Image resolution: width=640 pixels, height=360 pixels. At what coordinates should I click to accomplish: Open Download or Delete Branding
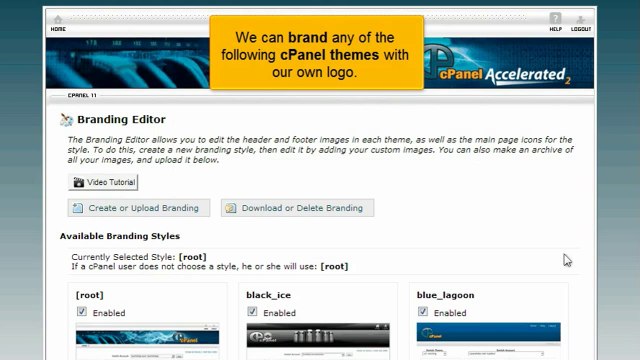[x=297, y=208]
